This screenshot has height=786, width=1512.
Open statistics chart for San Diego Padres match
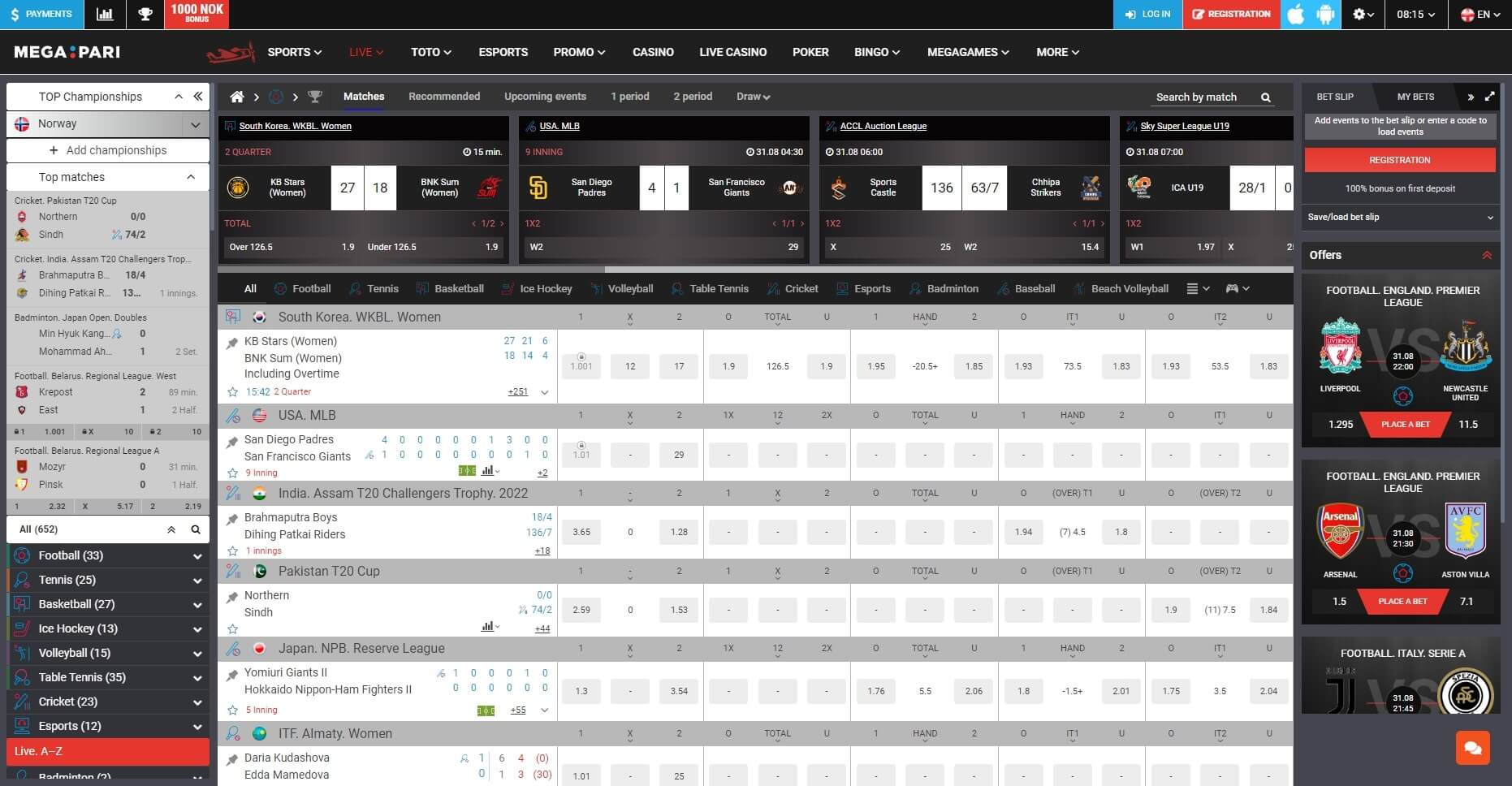488,471
